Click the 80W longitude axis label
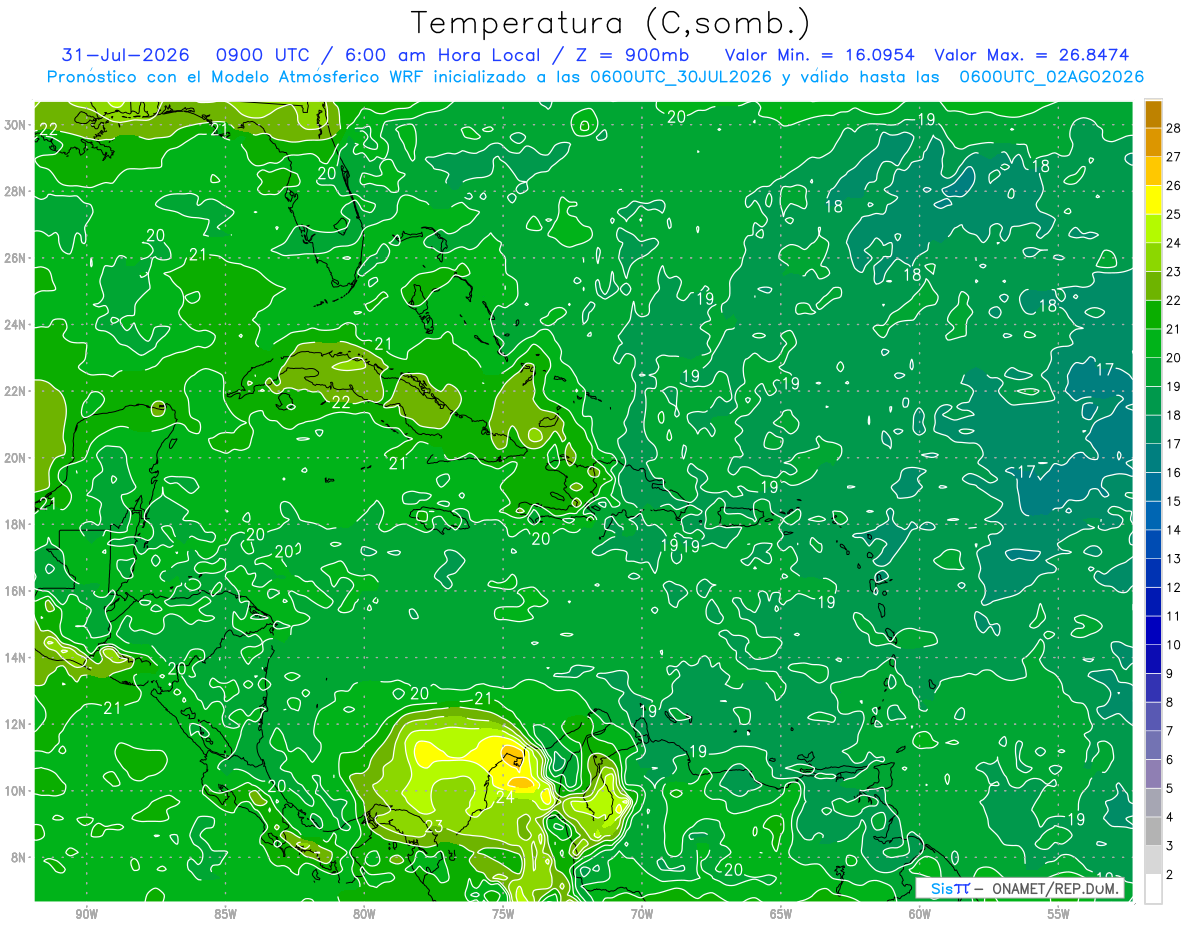The image size is (1200, 927). pos(364,914)
